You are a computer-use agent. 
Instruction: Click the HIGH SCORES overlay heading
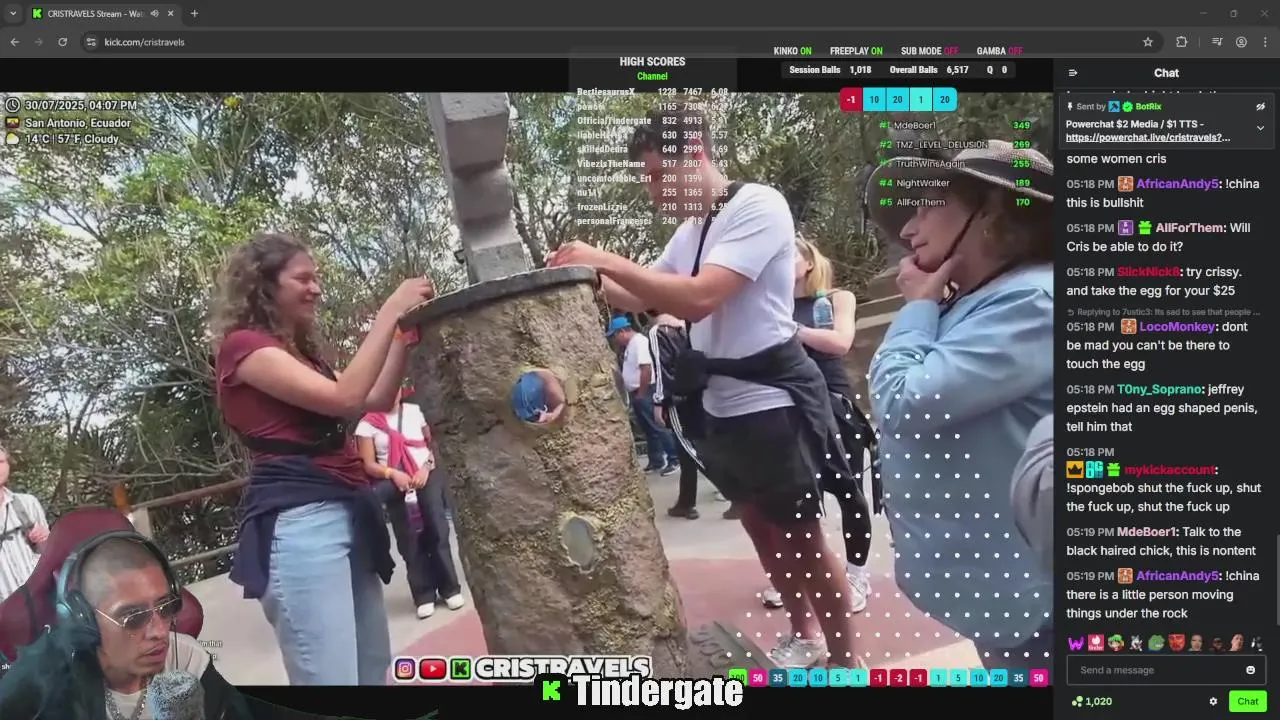pyautogui.click(x=652, y=62)
